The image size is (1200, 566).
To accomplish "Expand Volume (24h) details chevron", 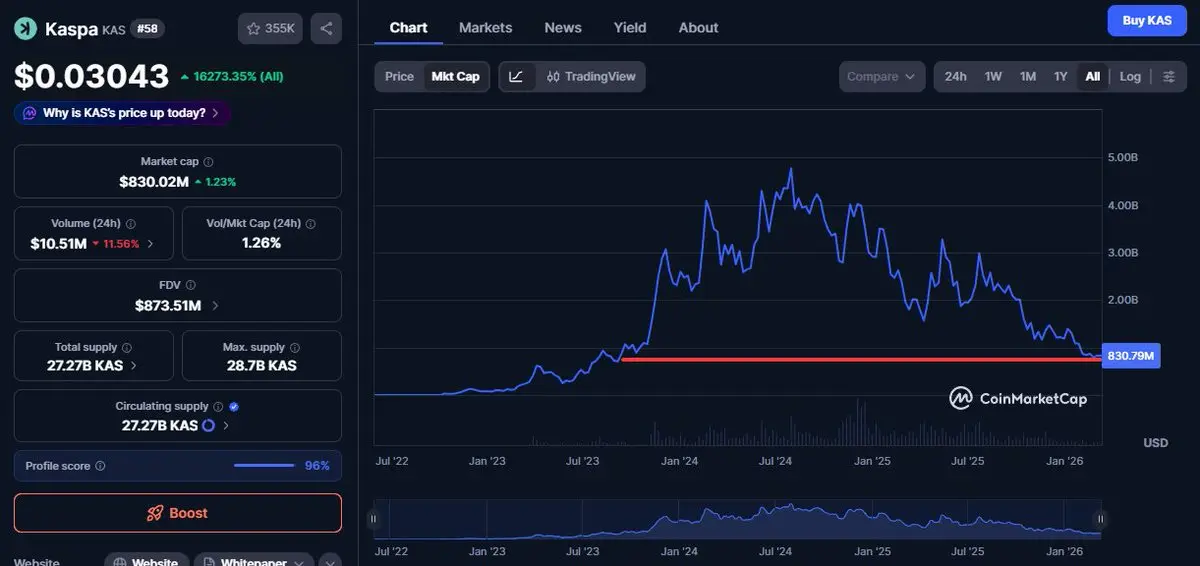I will coord(151,243).
